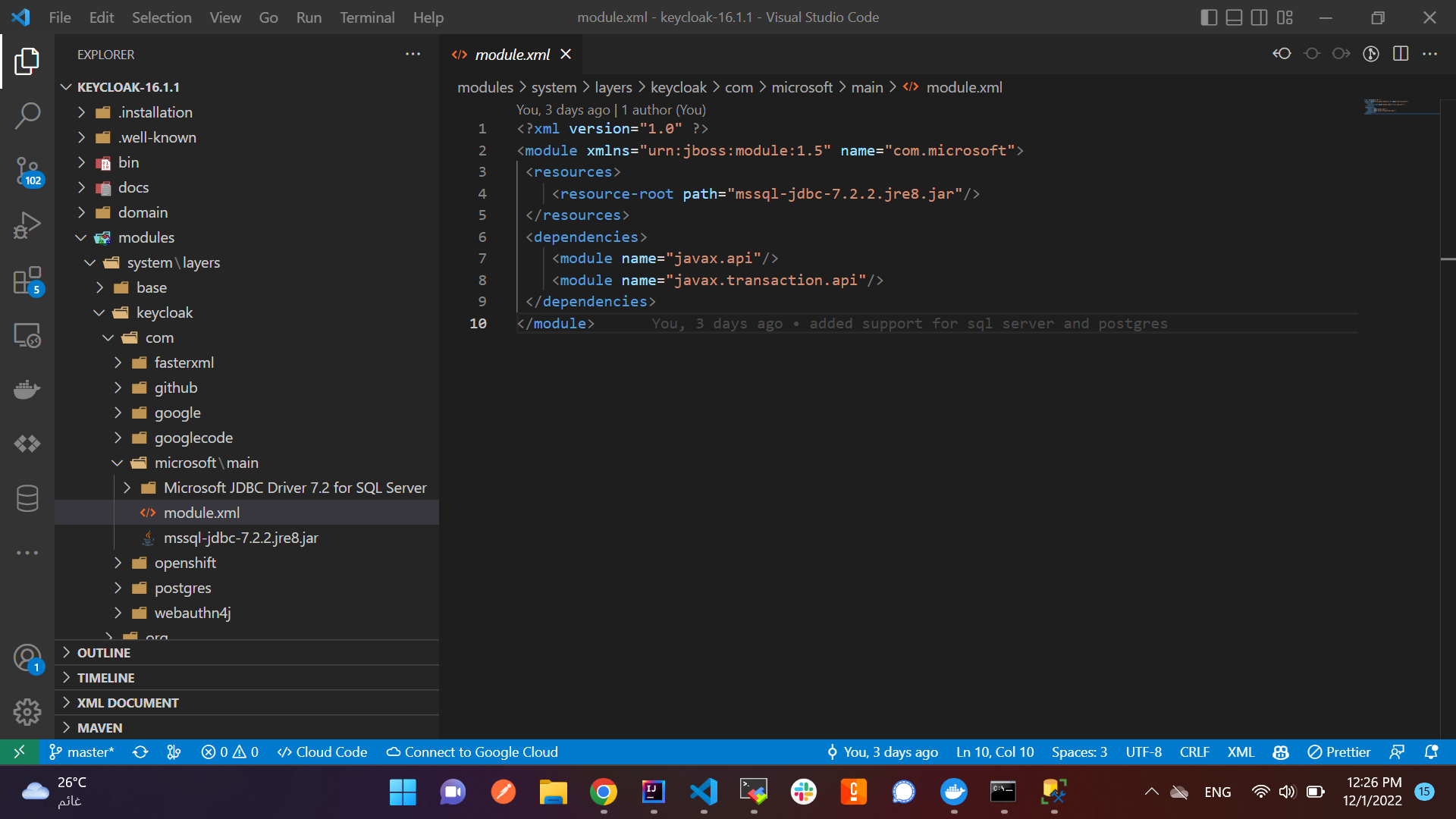The height and width of the screenshot is (819, 1456).
Task: Click the Manage gear icon
Action: pos(27,711)
